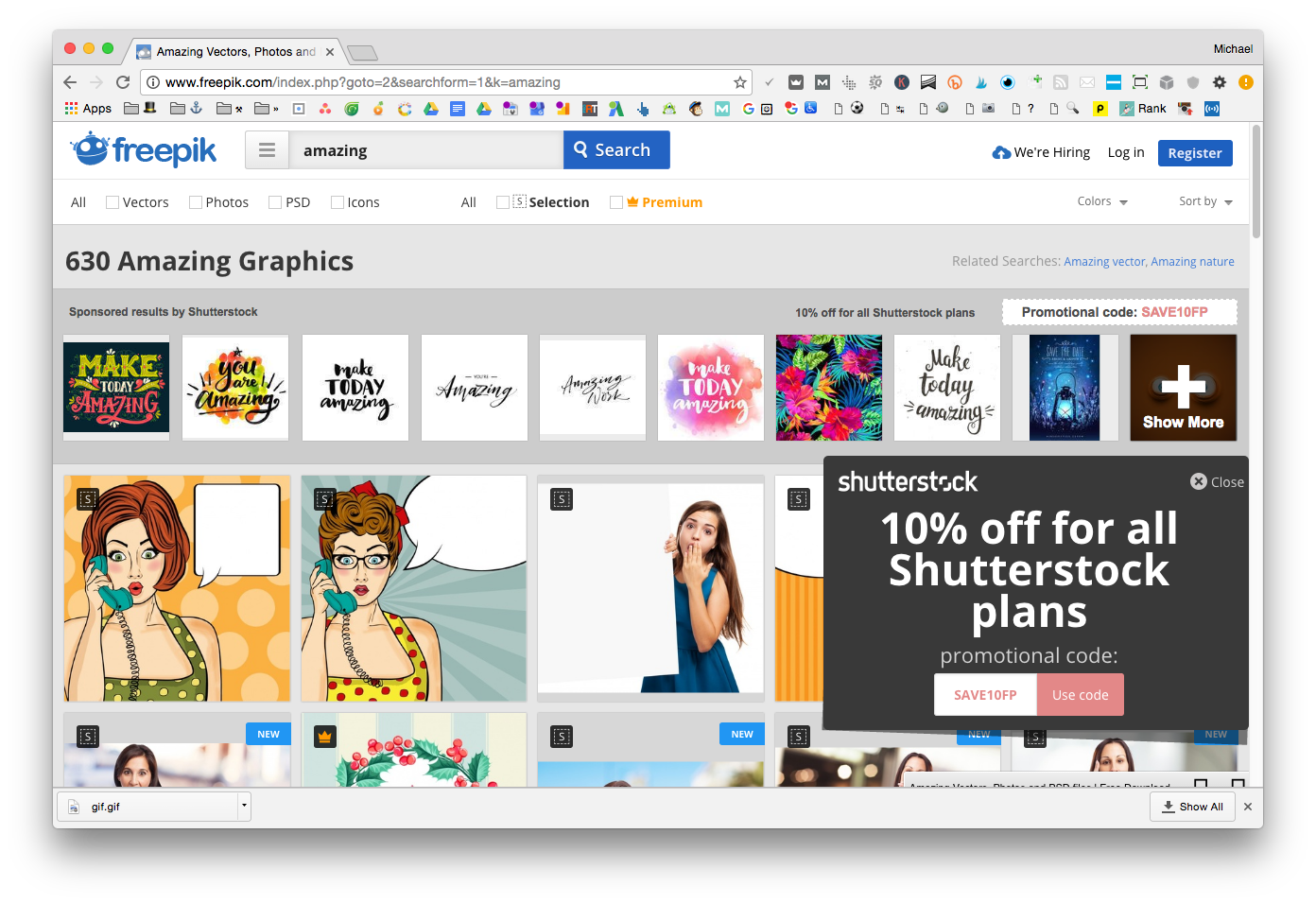Tick the Vectors filter checkbox

coord(113,202)
